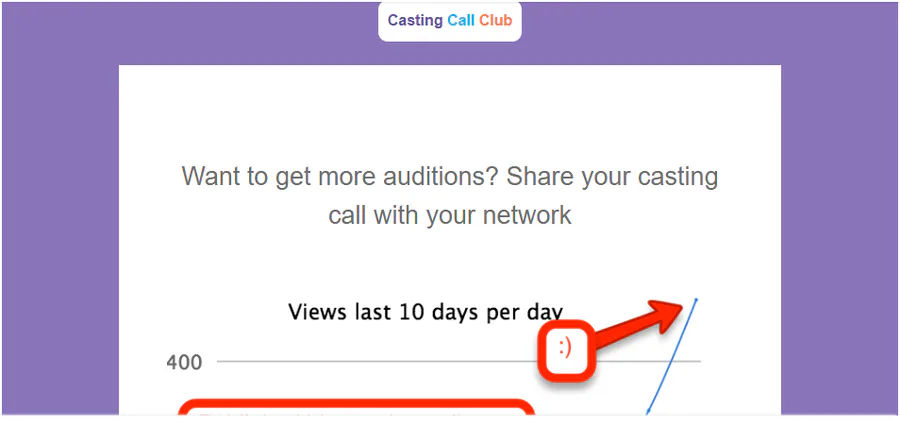Click the "Views last 10 days per day" chart title
Image resolution: width=900 pixels, height=425 pixels.
pos(425,312)
